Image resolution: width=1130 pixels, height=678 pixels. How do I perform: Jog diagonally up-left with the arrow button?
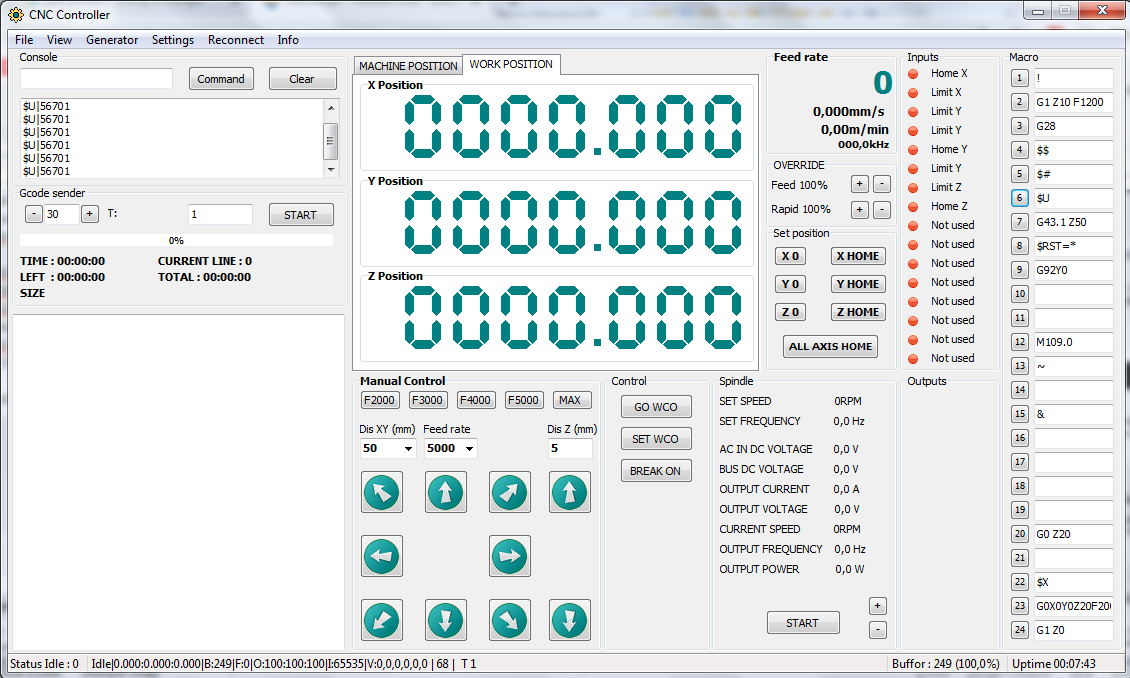tap(381, 492)
